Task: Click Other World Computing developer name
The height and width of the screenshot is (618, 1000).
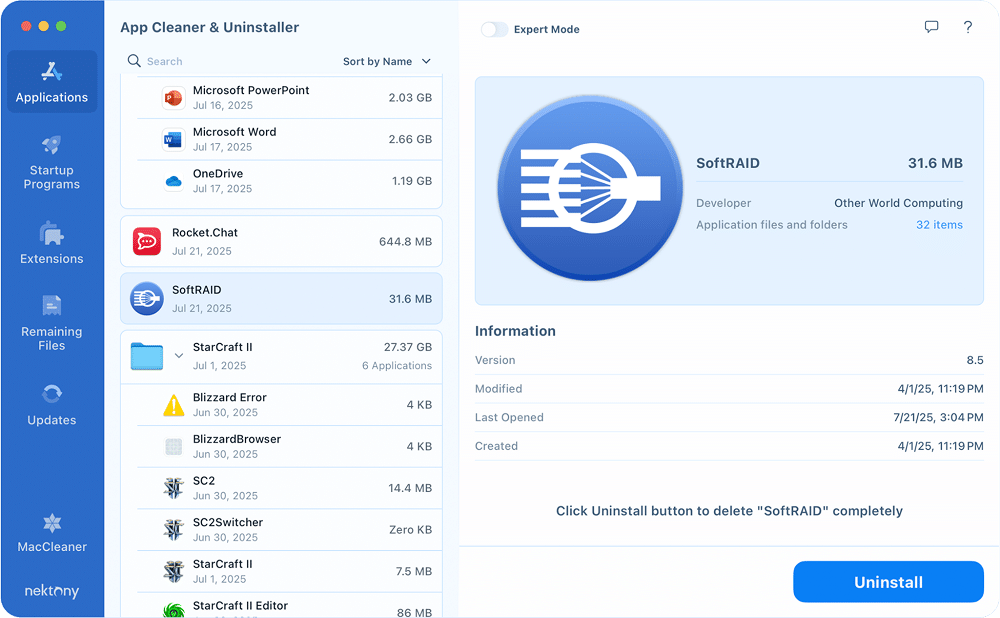Action: (x=899, y=203)
